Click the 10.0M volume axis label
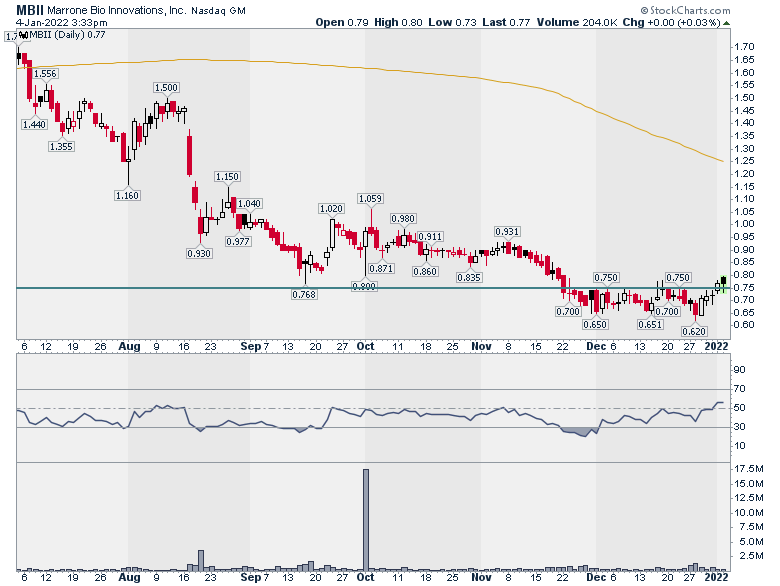The image size is (780, 586). tap(749, 512)
